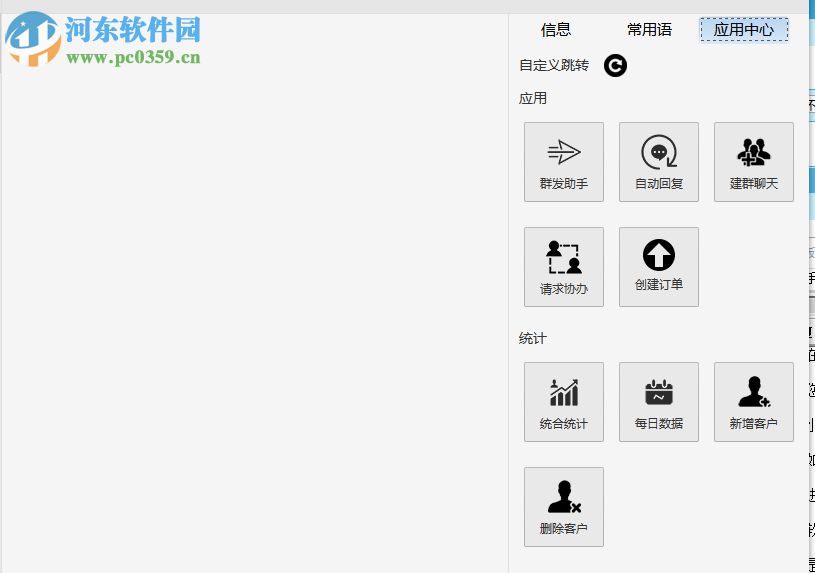Open the 删除客户 deleted customers tile

point(563,507)
